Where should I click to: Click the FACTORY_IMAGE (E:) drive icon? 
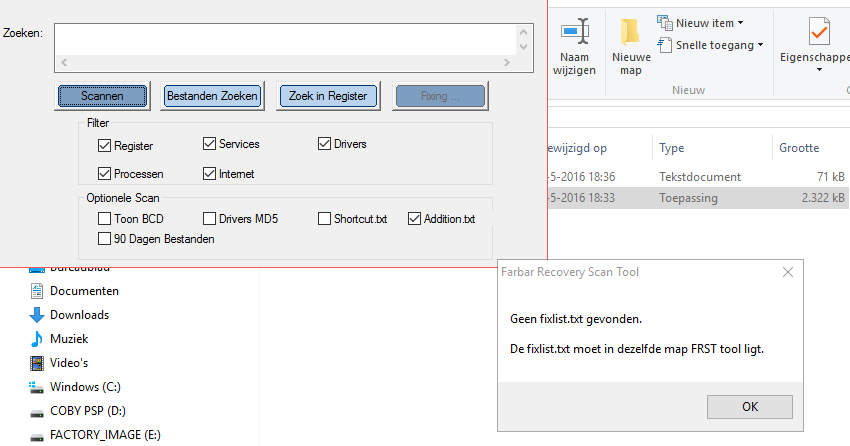click(x=37, y=437)
